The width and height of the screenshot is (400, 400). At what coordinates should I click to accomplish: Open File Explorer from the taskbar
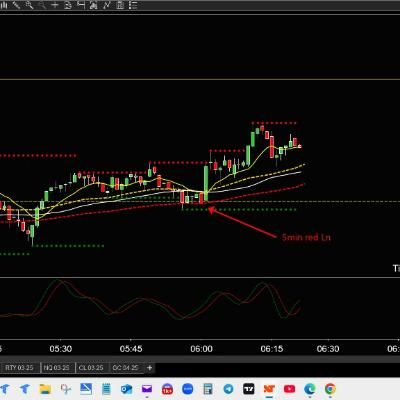pyautogui.click(x=45, y=389)
